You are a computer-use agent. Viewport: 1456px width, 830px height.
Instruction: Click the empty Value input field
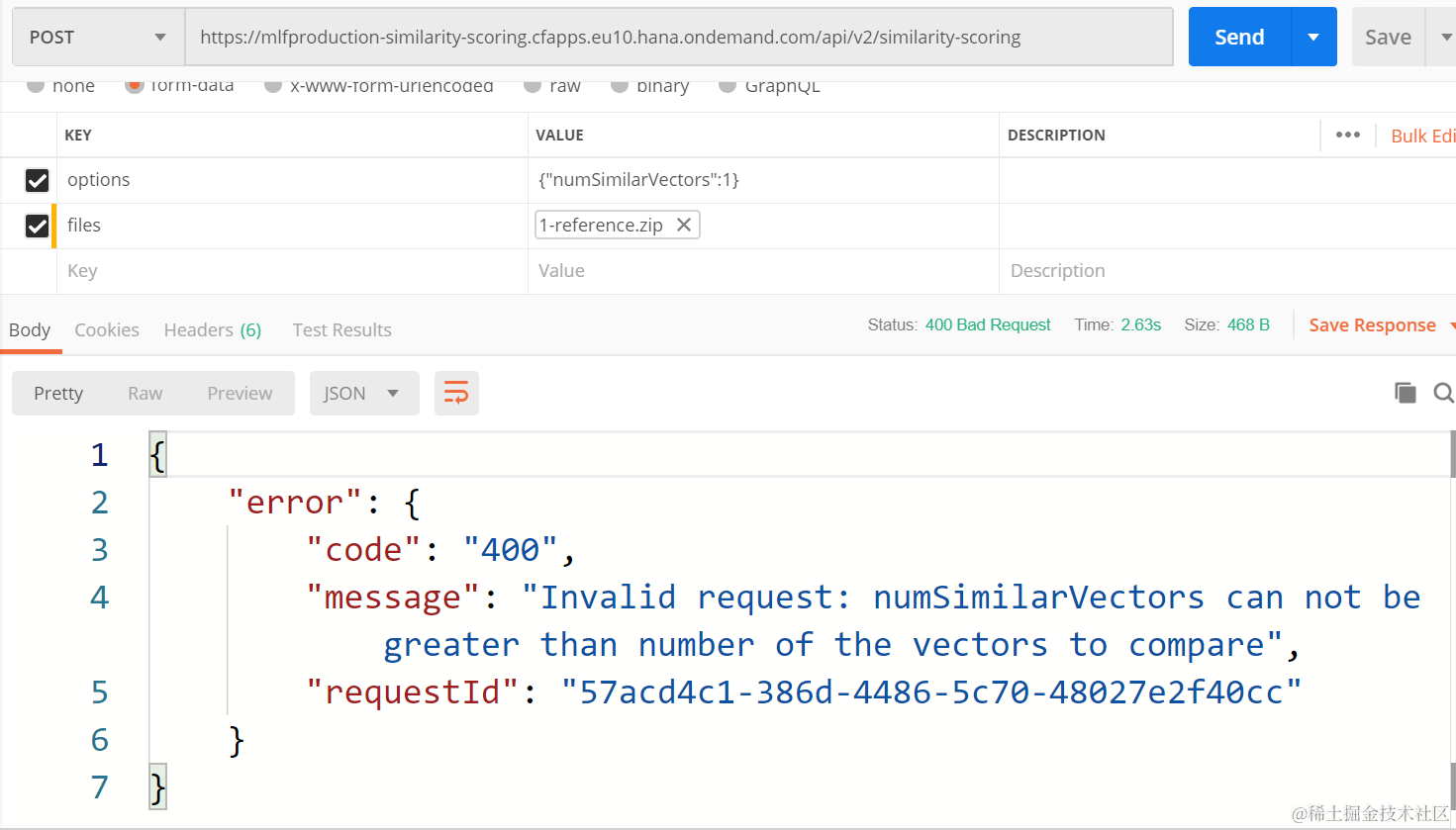763,271
